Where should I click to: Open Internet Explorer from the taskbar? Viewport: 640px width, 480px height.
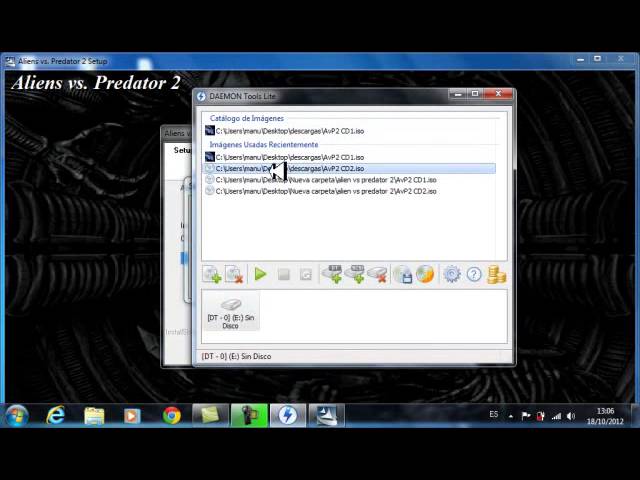click(55, 416)
